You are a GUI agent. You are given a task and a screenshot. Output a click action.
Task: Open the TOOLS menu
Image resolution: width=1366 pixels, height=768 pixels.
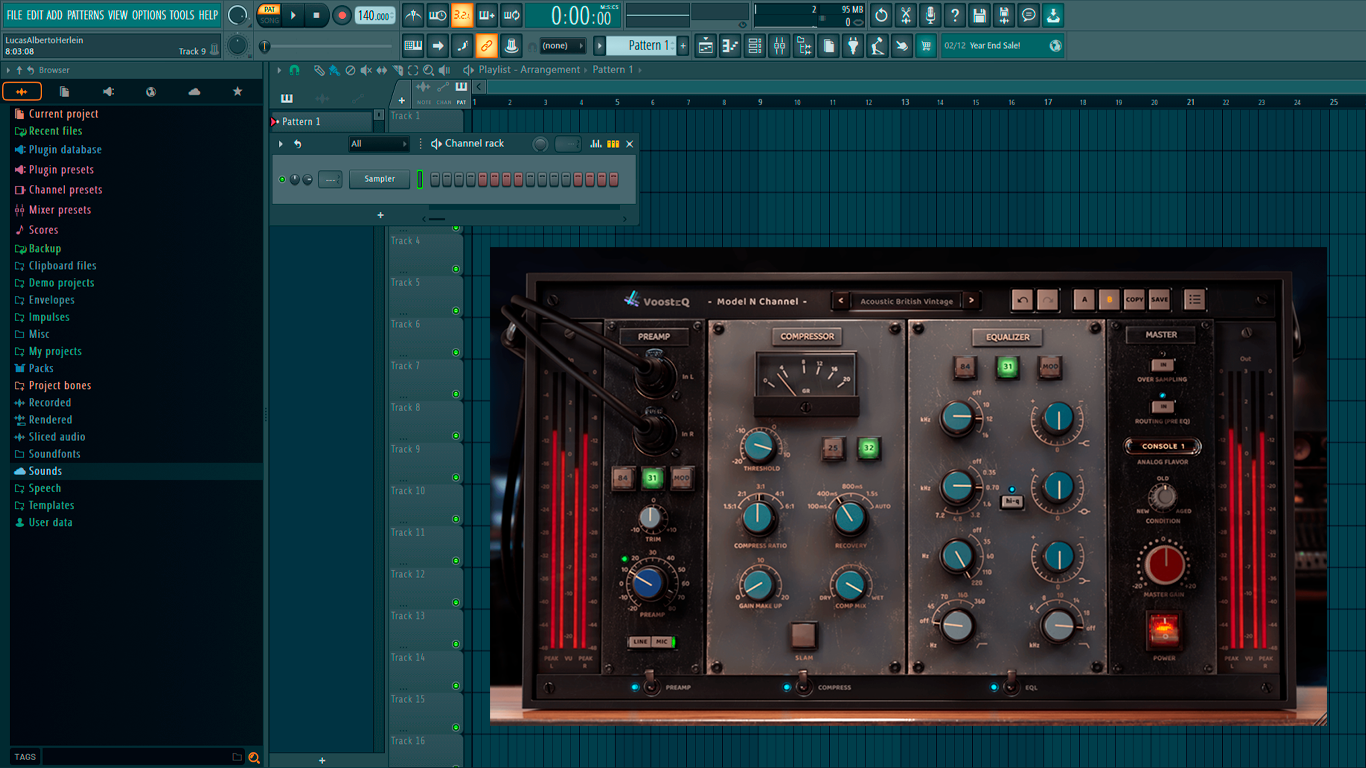[182, 15]
